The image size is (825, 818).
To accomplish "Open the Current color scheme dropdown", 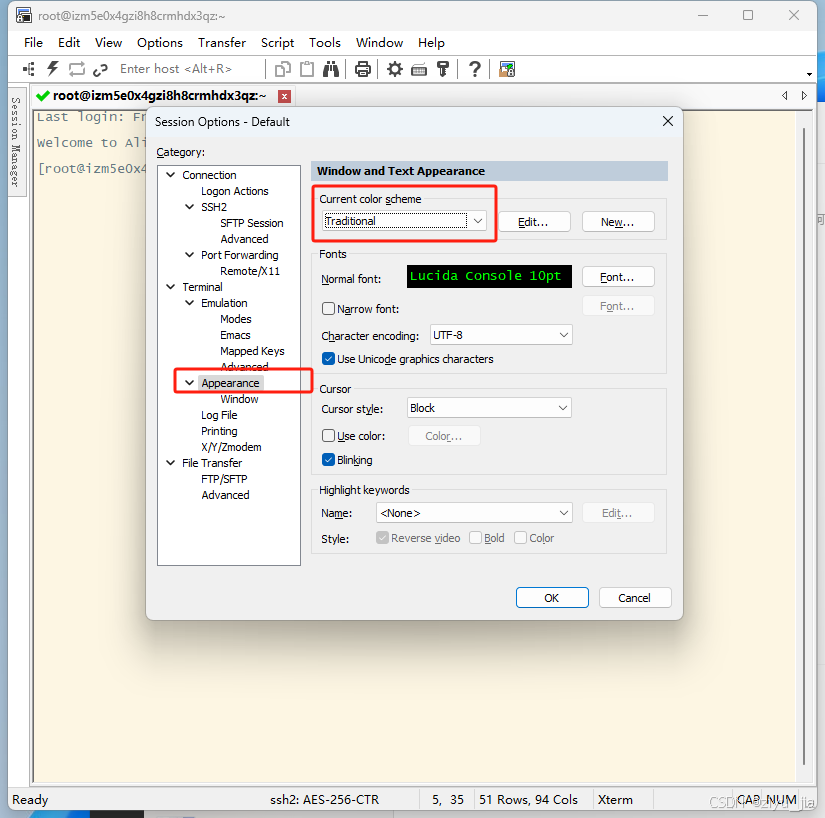I will pos(404,221).
